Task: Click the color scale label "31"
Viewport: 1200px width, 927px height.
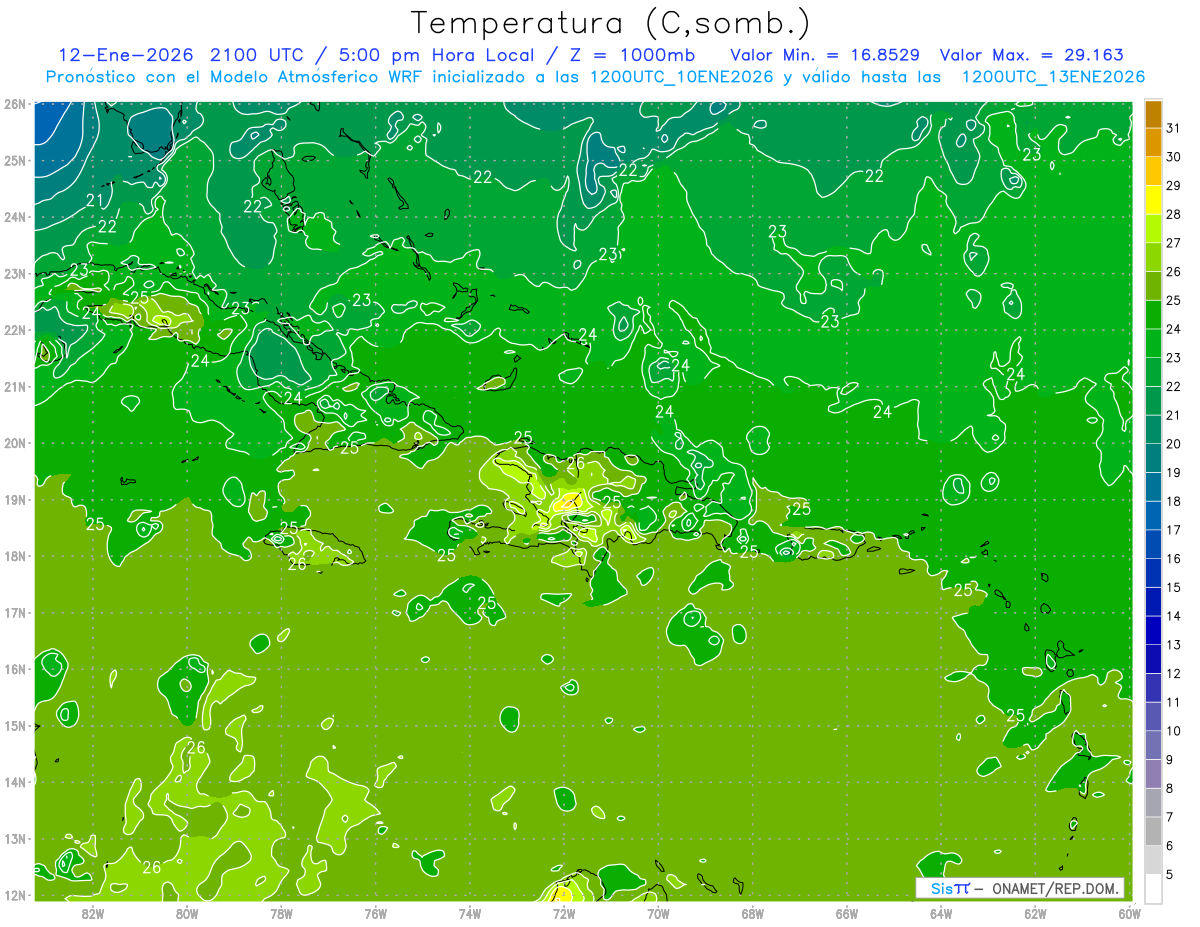Action: (x=1174, y=128)
